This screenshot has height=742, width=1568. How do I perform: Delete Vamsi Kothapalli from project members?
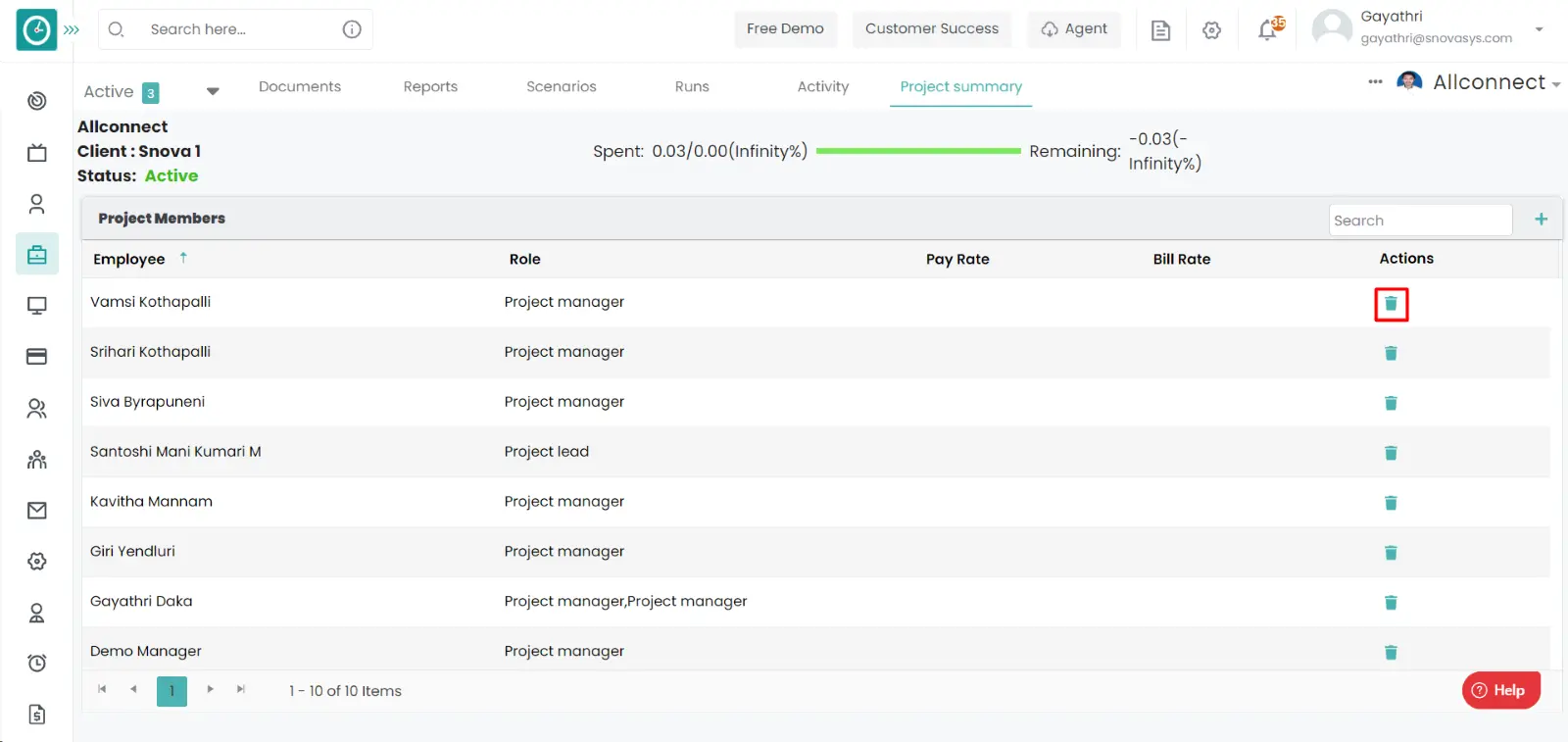1391,304
